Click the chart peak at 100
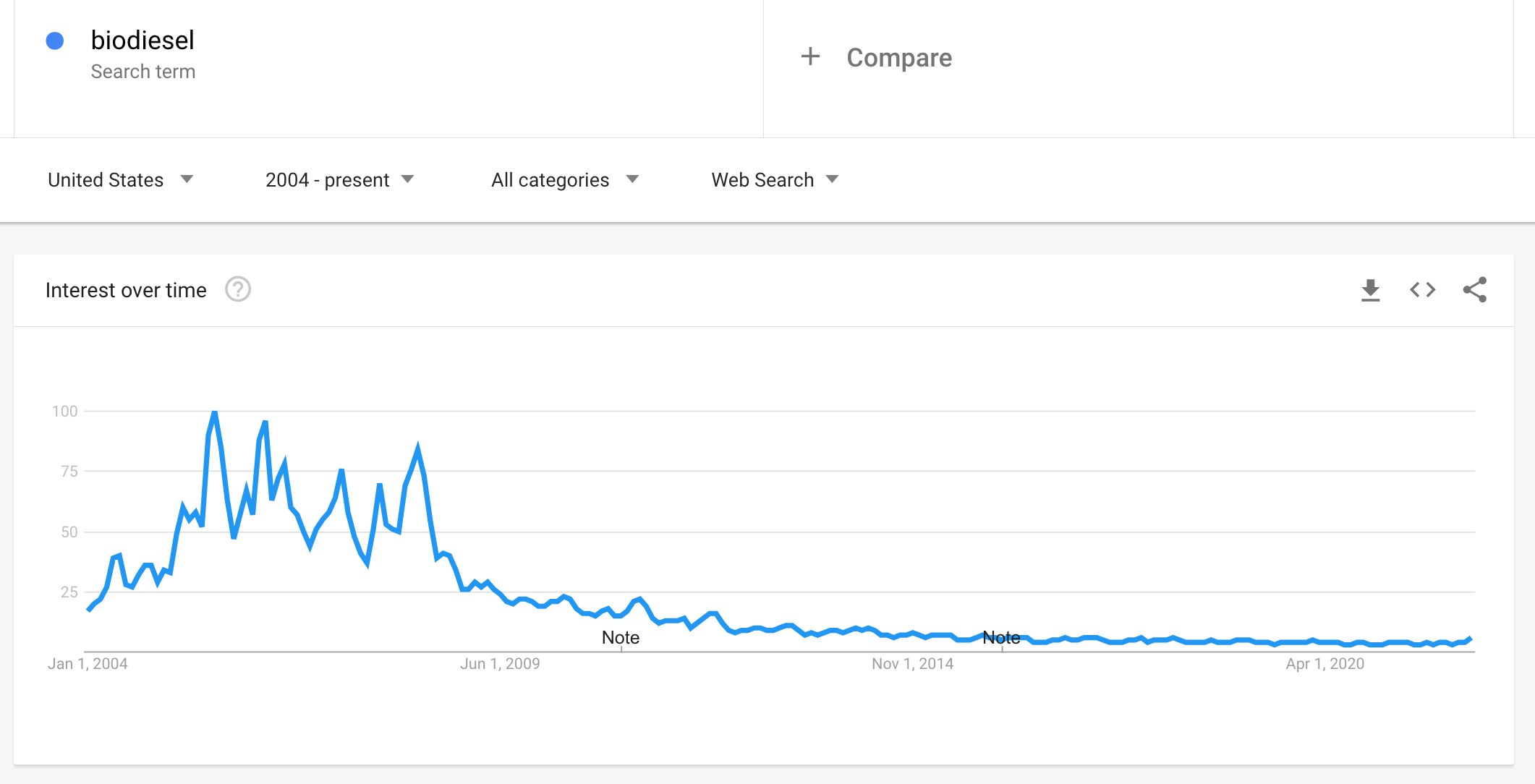 [x=214, y=412]
